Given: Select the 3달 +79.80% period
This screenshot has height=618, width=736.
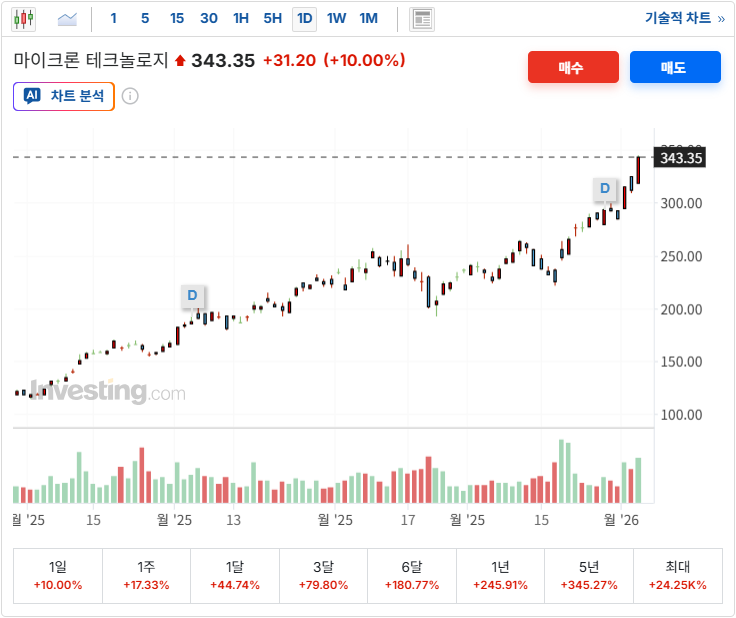Looking at the screenshot, I should click(x=323, y=576).
